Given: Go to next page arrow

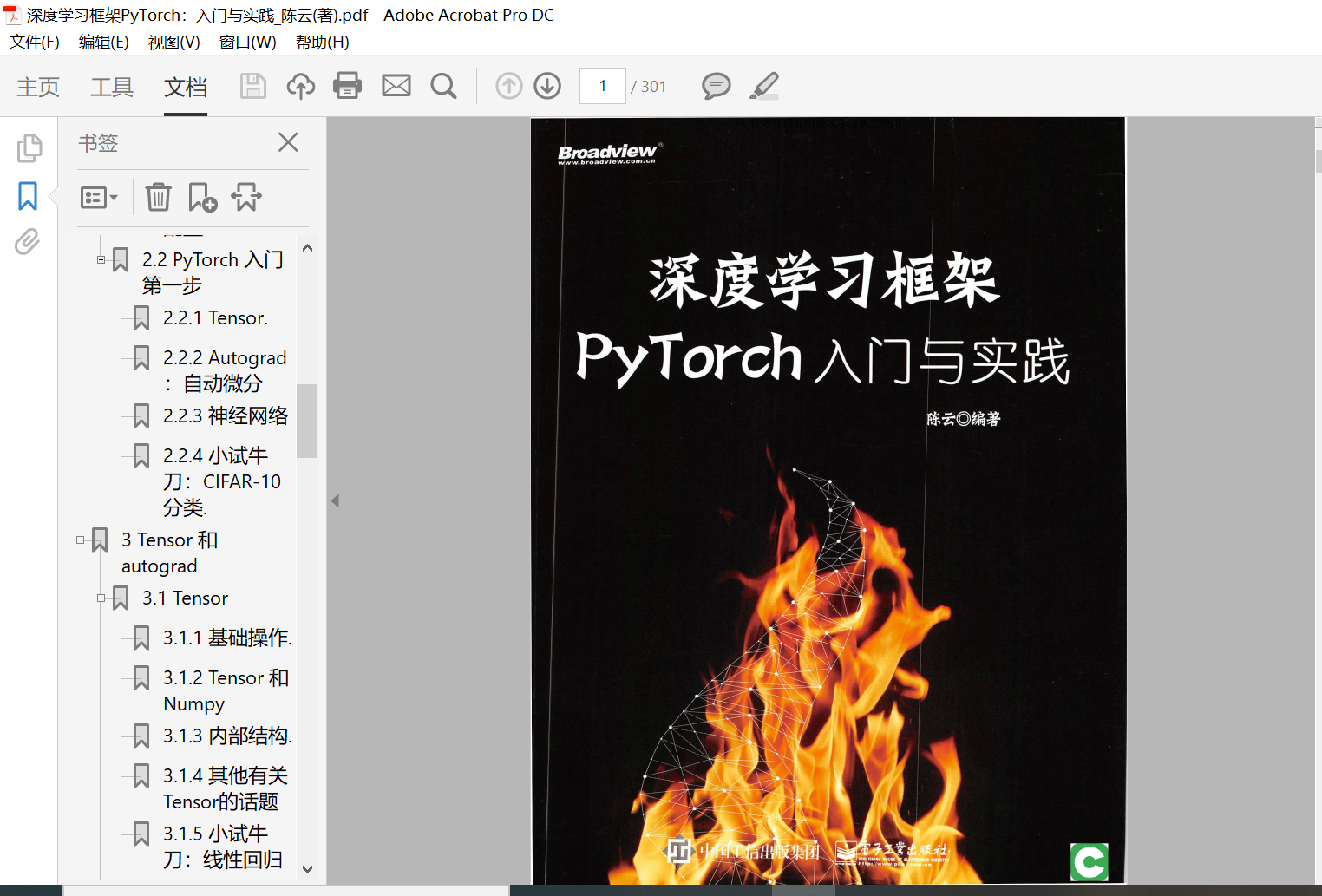Looking at the screenshot, I should (547, 86).
